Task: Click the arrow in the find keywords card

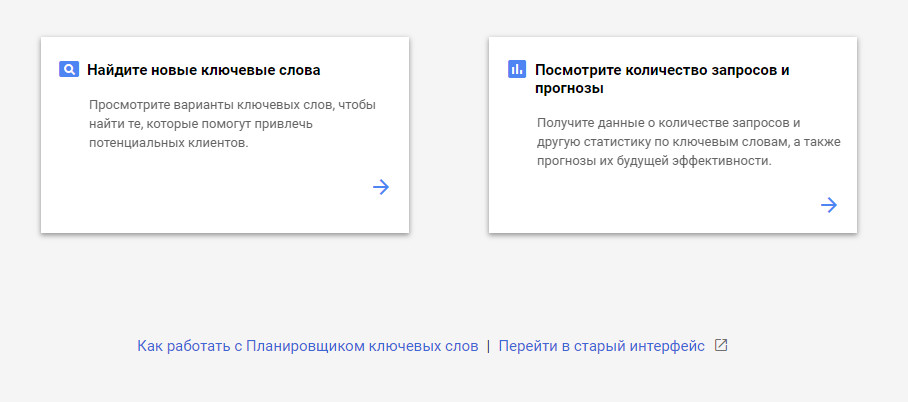Action: tap(381, 187)
